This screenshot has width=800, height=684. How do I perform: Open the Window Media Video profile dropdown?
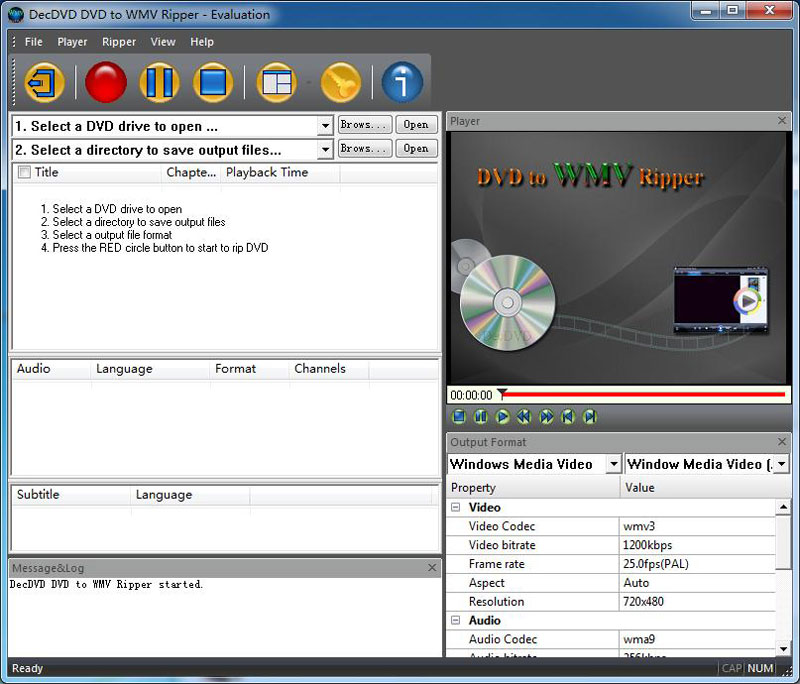pyautogui.click(x=782, y=464)
